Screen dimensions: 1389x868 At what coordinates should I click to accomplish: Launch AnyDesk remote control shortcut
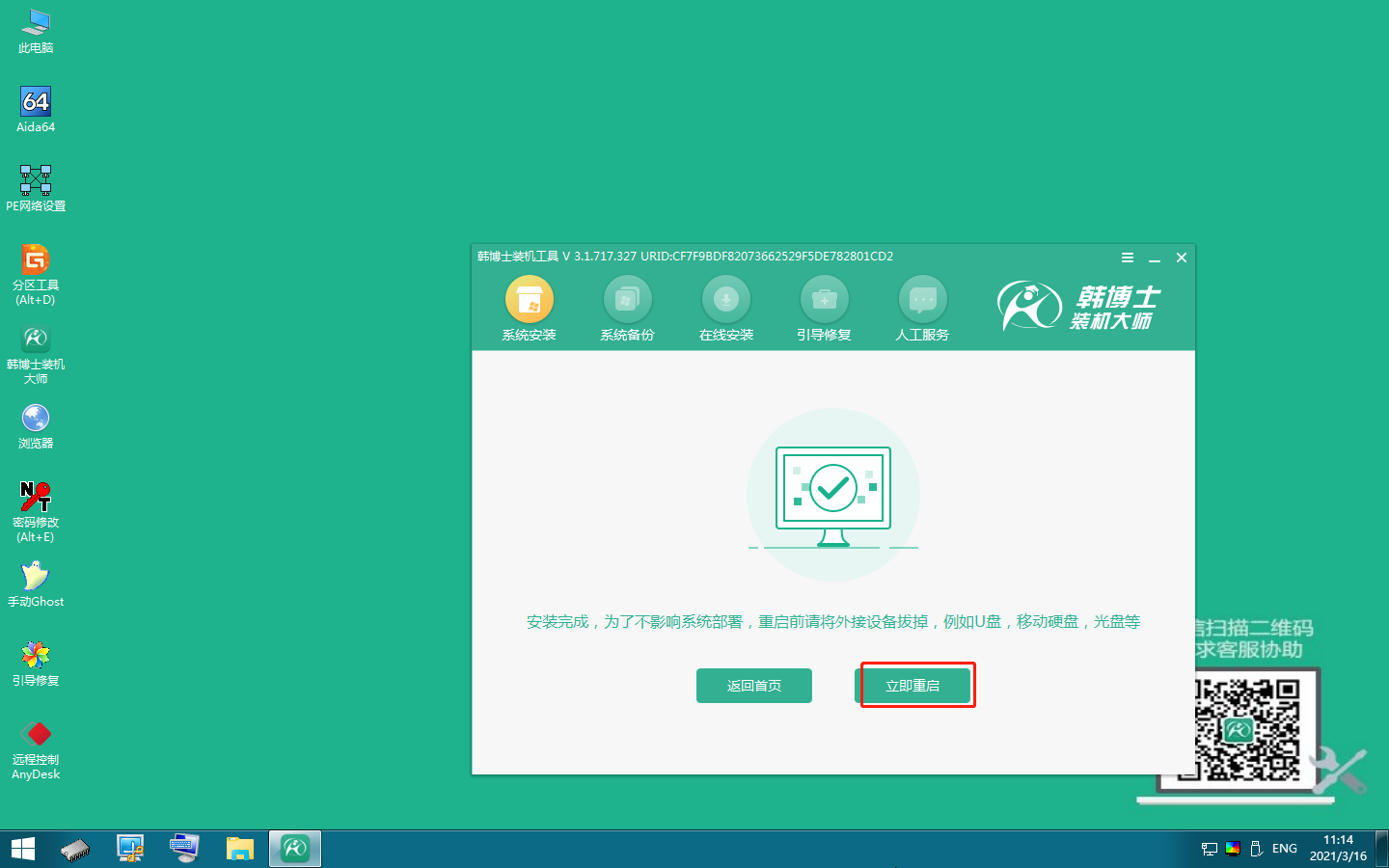36,735
